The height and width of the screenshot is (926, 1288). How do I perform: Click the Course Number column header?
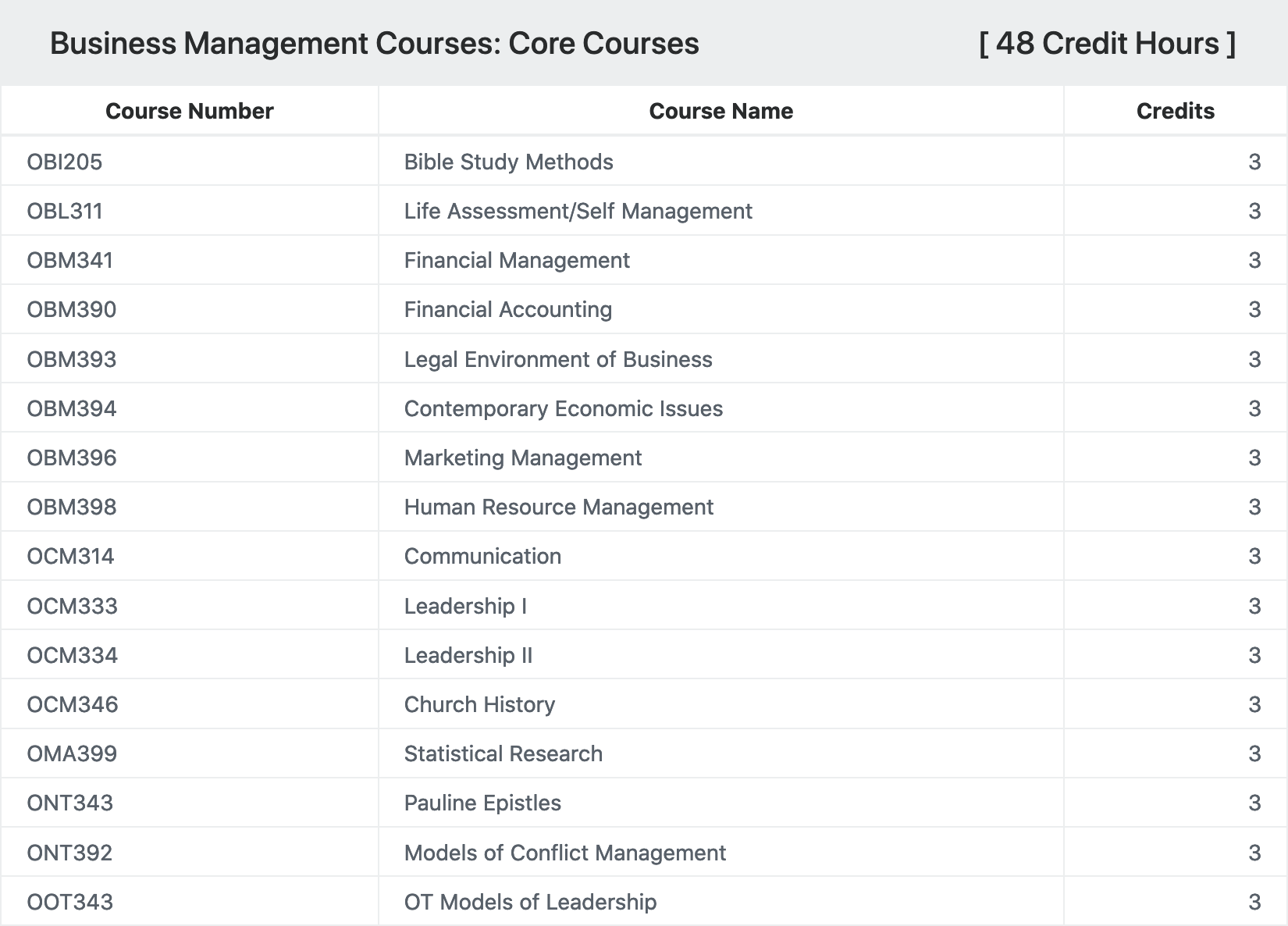coord(190,111)
